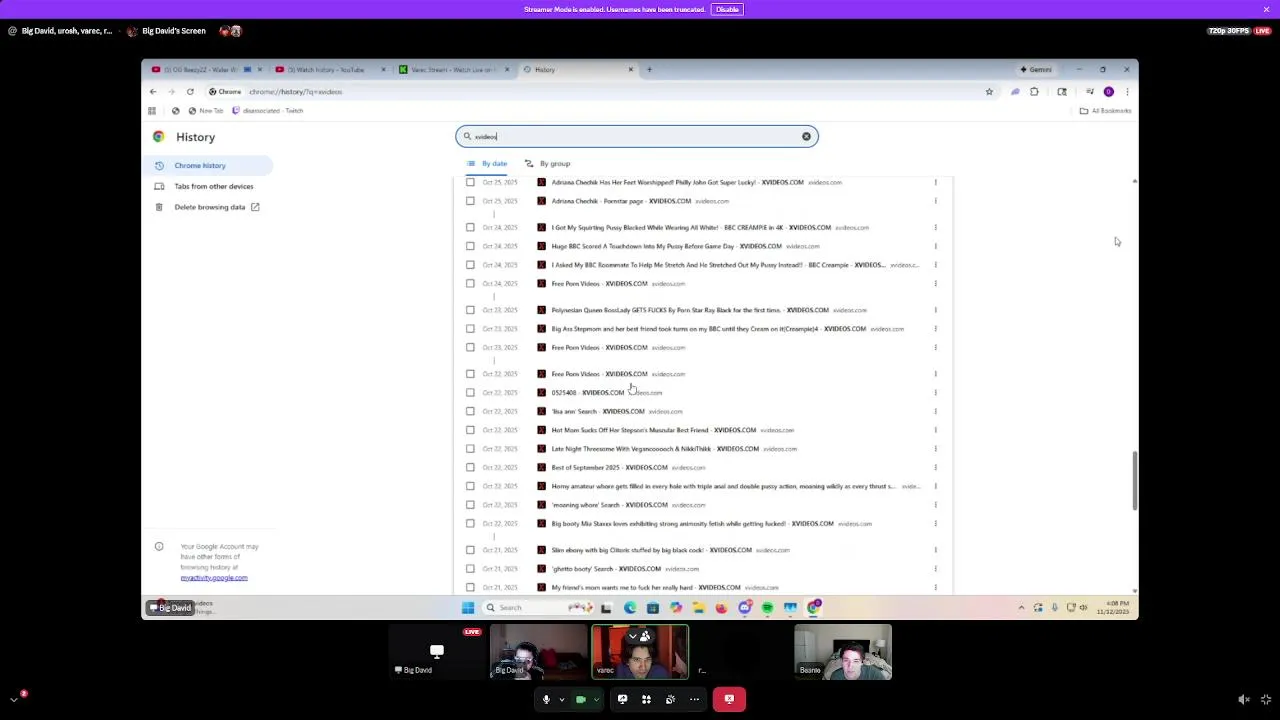Go back in the Chrome browser

pyautogui.click(x=153, y=92)
